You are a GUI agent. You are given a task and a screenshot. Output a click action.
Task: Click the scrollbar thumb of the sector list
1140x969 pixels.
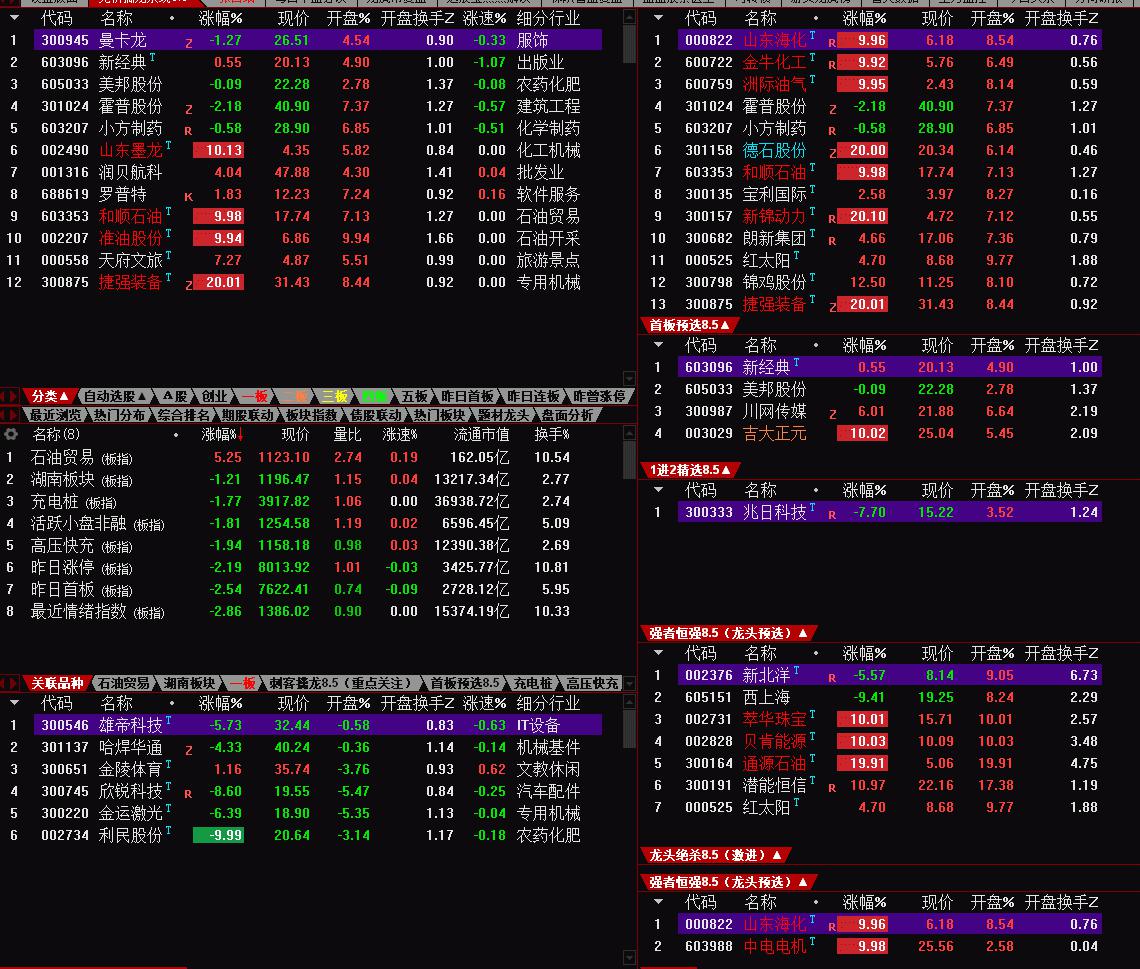pyautogui.click(x=630, y=460)
